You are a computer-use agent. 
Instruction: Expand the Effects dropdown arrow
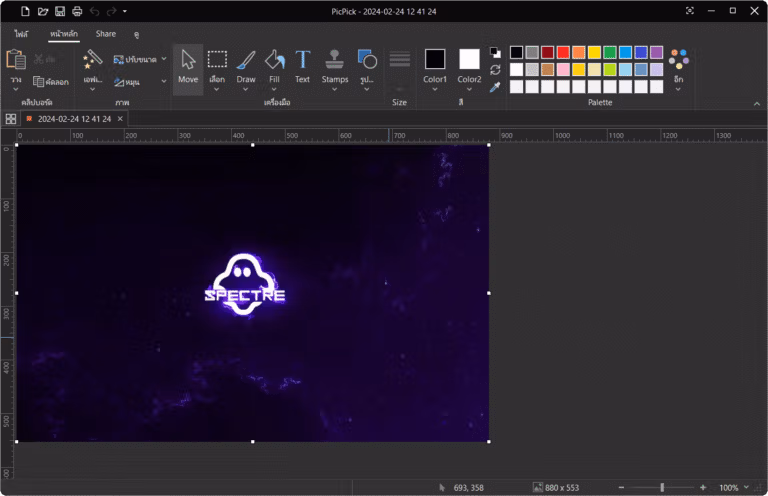(92, 89)
